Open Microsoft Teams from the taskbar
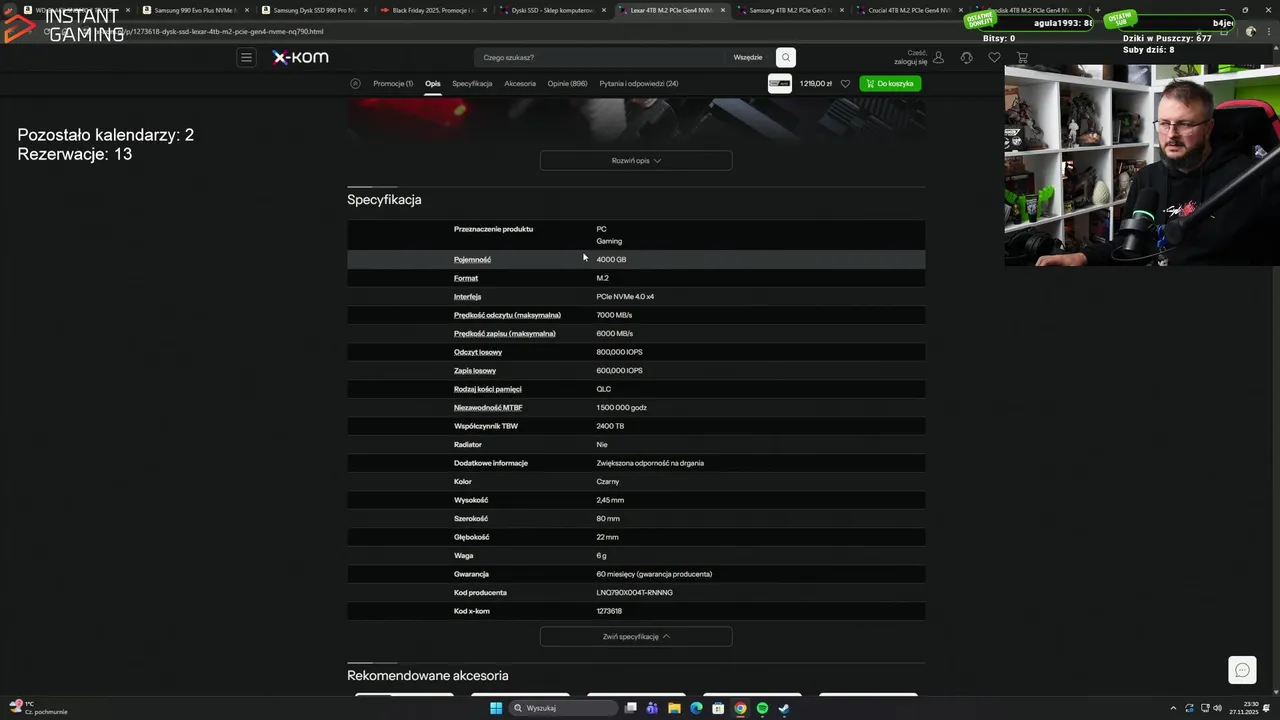1280x720 pixels. click(652, 708)
